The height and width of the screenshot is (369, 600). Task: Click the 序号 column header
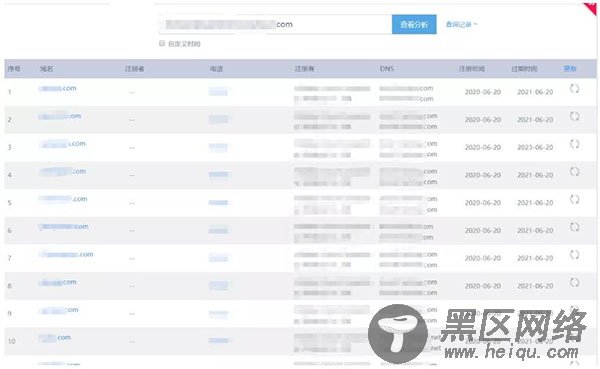(14, 69)
